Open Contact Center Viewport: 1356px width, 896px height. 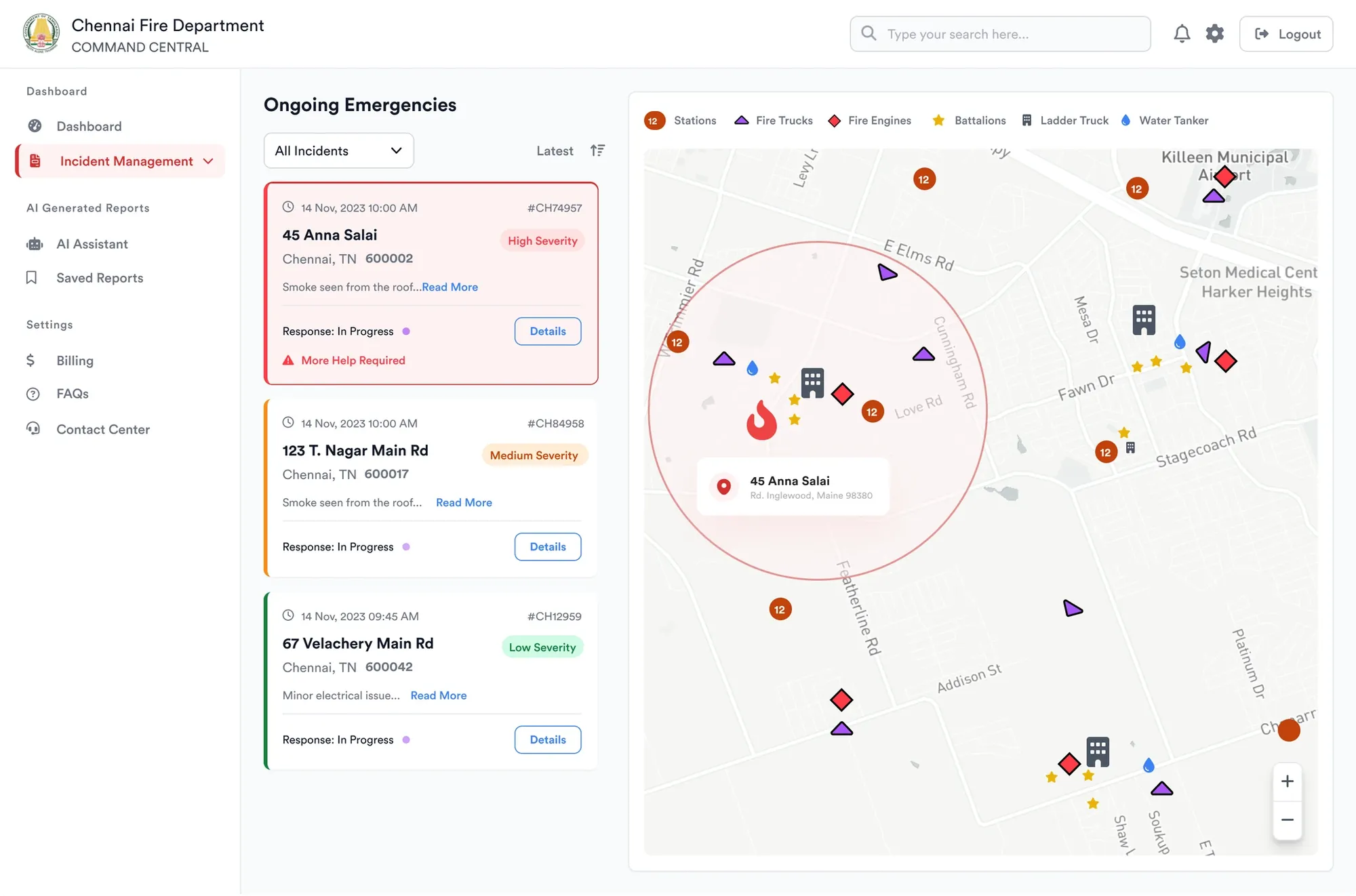(103, 429)
